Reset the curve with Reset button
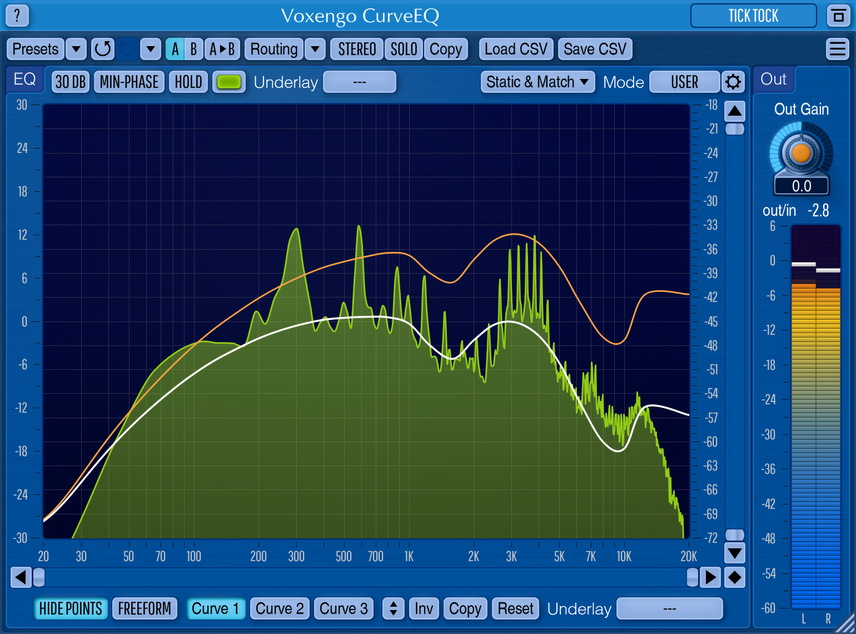 click(515, 608)
